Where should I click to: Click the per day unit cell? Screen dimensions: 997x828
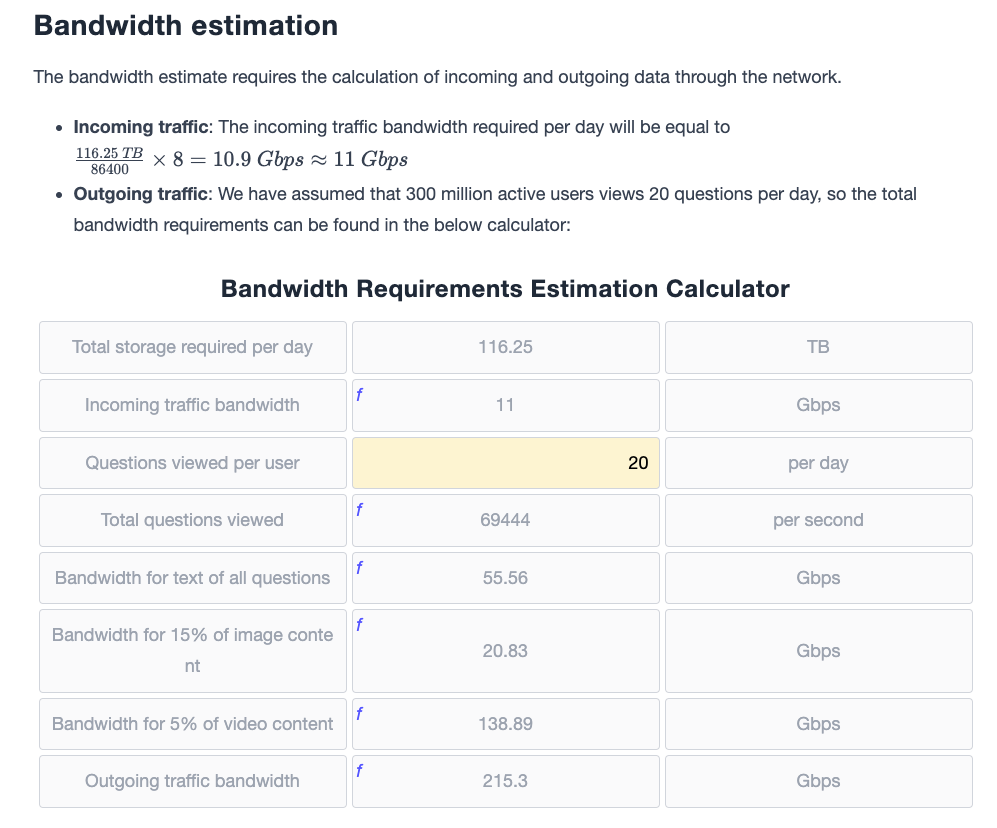tap(819, 463)
